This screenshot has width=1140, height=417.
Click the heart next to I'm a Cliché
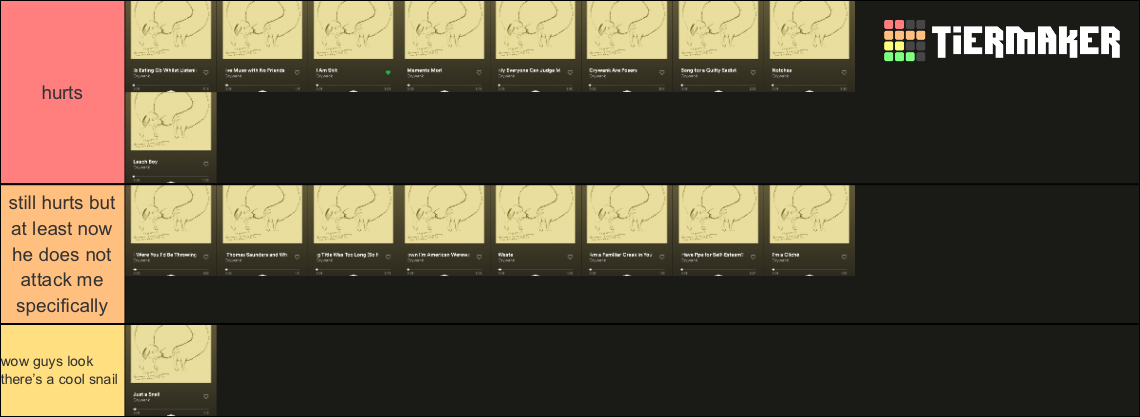coord(844,257)
